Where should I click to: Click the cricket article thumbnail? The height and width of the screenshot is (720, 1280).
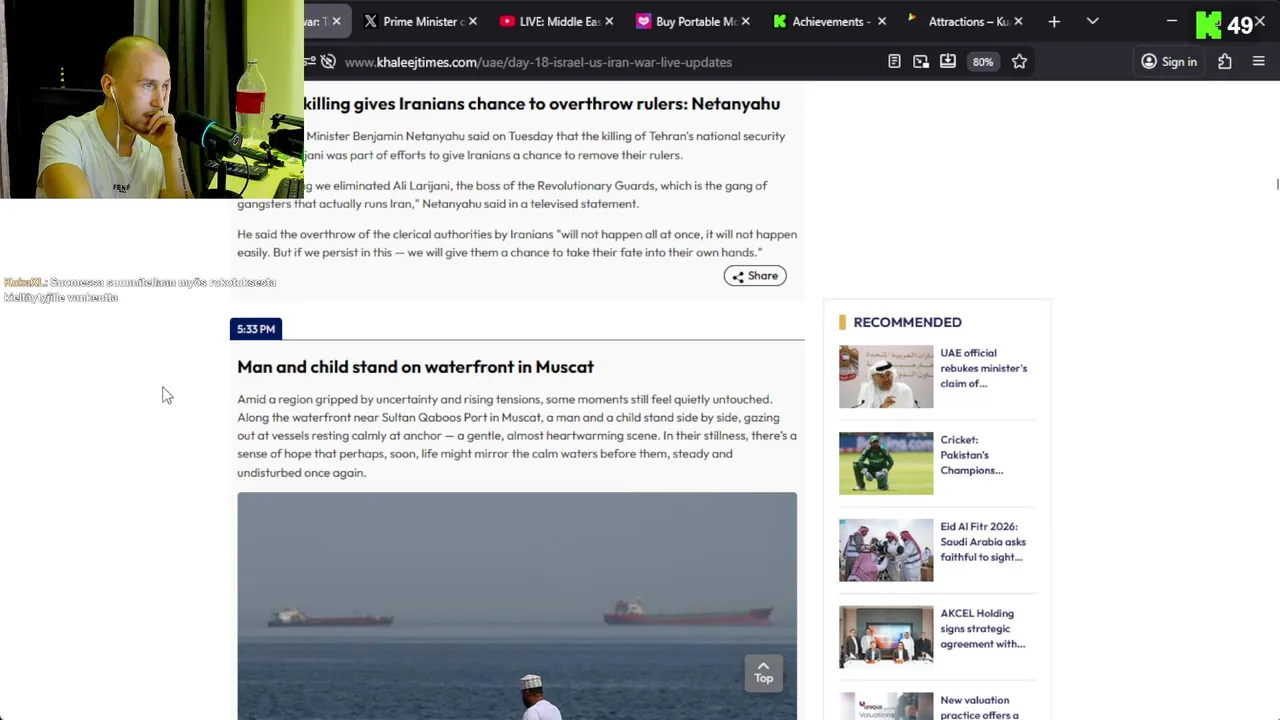coord(886,463)
